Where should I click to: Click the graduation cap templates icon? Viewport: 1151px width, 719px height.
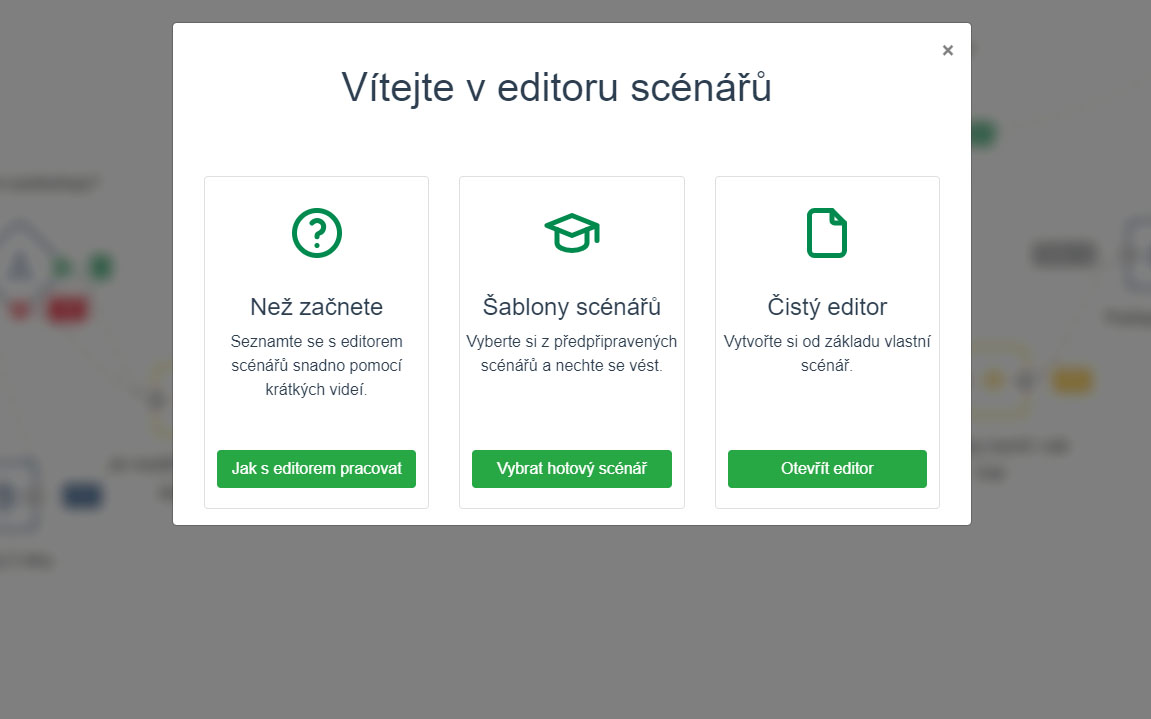coord(572,233)
